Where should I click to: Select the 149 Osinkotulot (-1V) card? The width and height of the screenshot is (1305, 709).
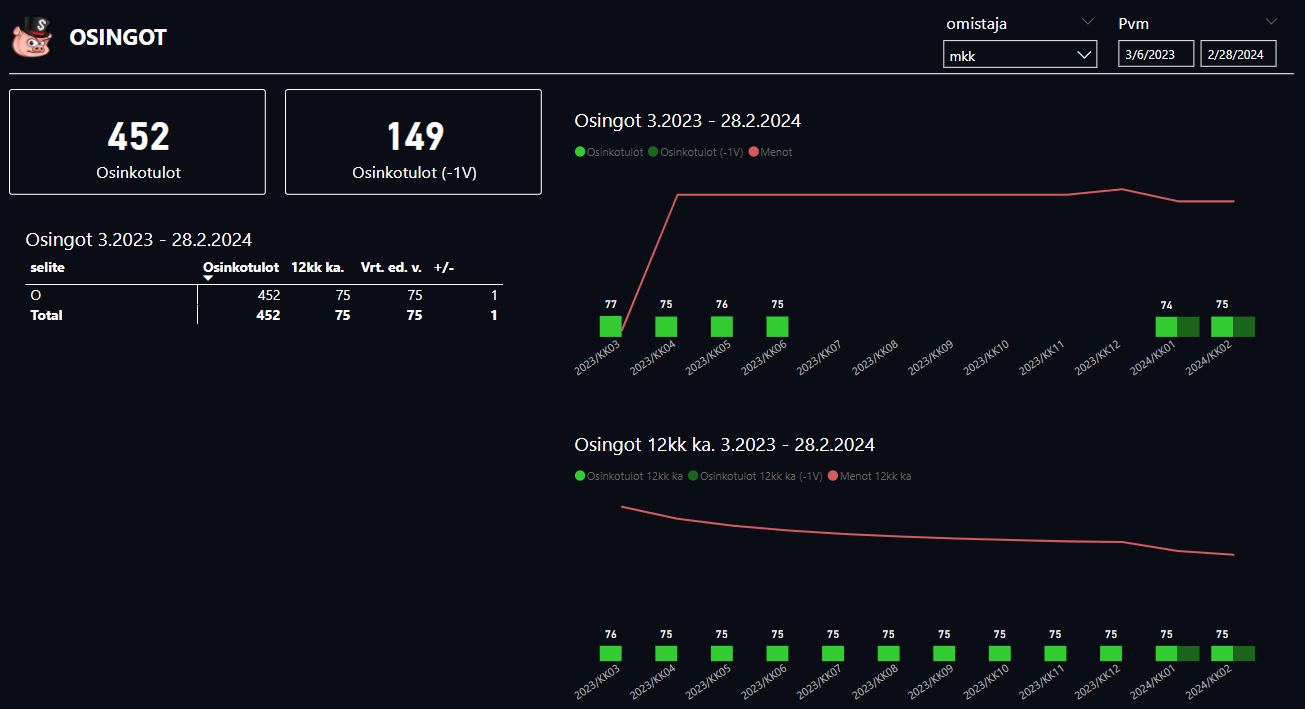(x=413, y=142)
